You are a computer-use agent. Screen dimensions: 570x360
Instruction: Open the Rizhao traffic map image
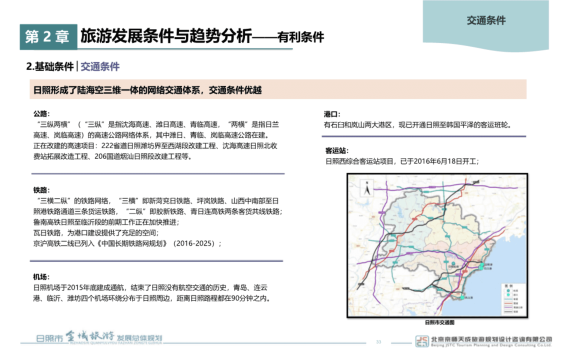pyautogui.click(x=437, y=245)
